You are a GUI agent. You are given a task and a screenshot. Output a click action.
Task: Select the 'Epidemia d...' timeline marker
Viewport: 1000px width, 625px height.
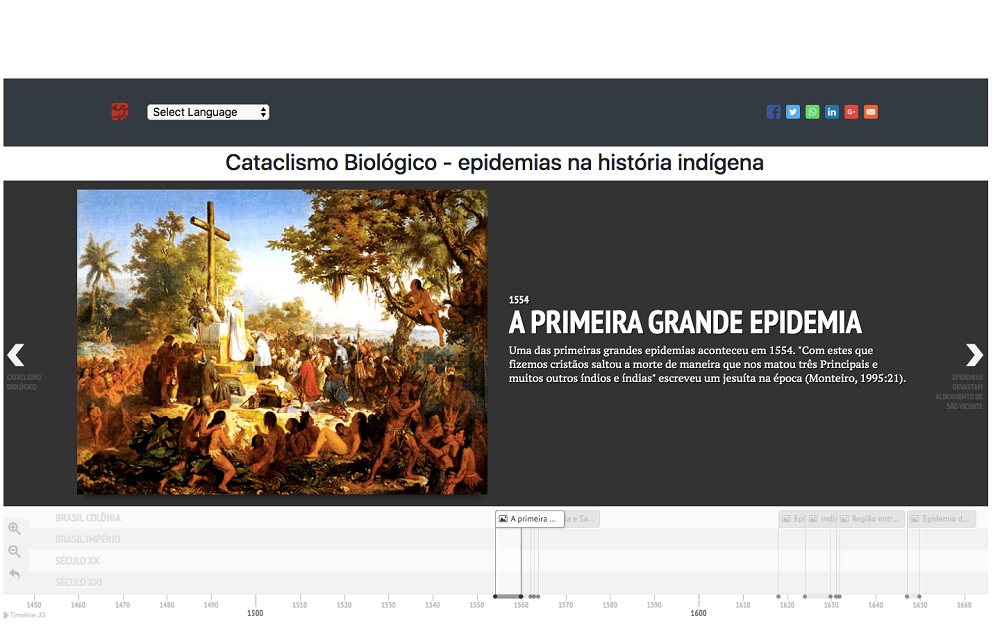point(941,519)
